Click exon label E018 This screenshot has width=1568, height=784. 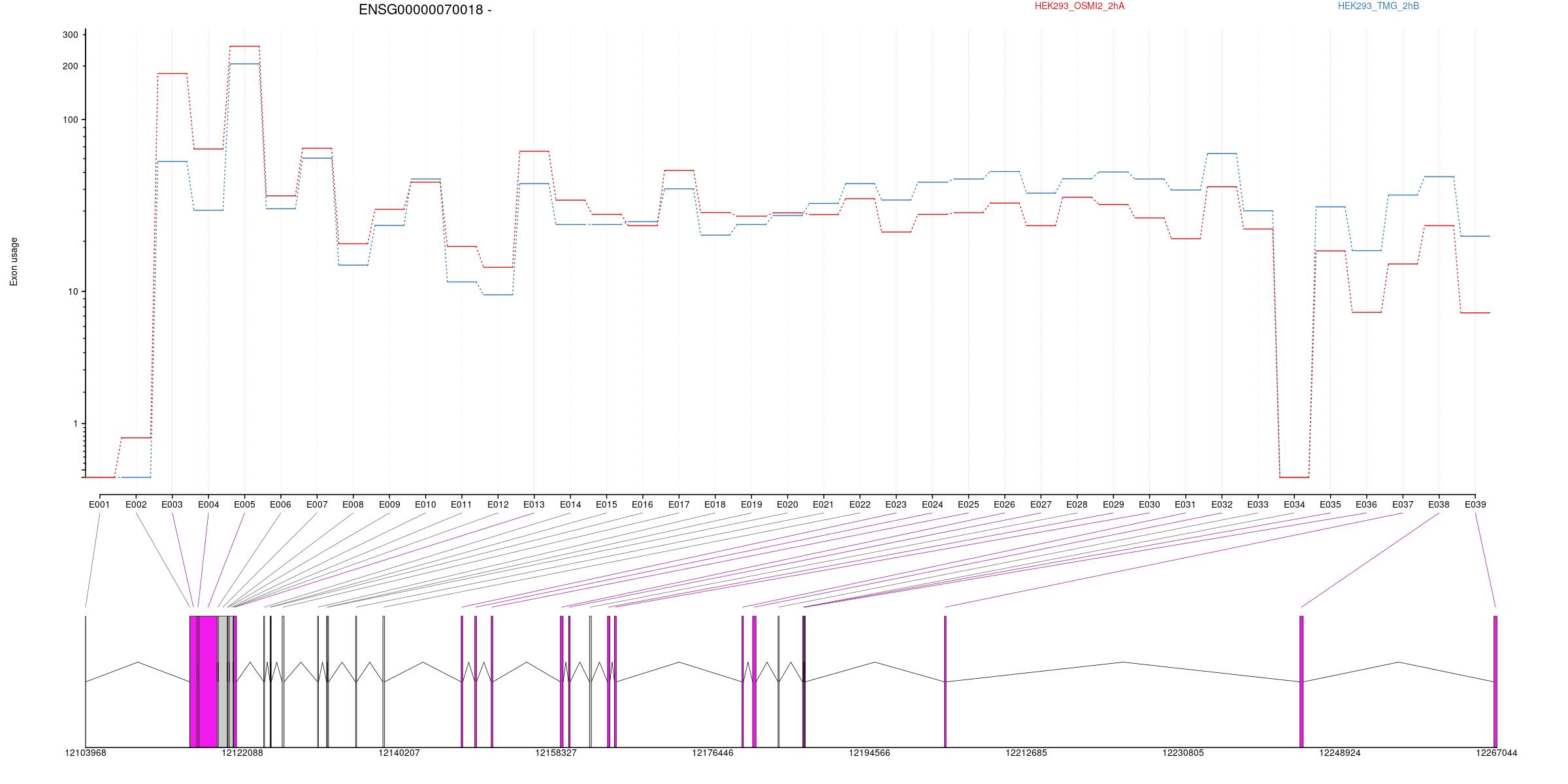click(715, 504)
